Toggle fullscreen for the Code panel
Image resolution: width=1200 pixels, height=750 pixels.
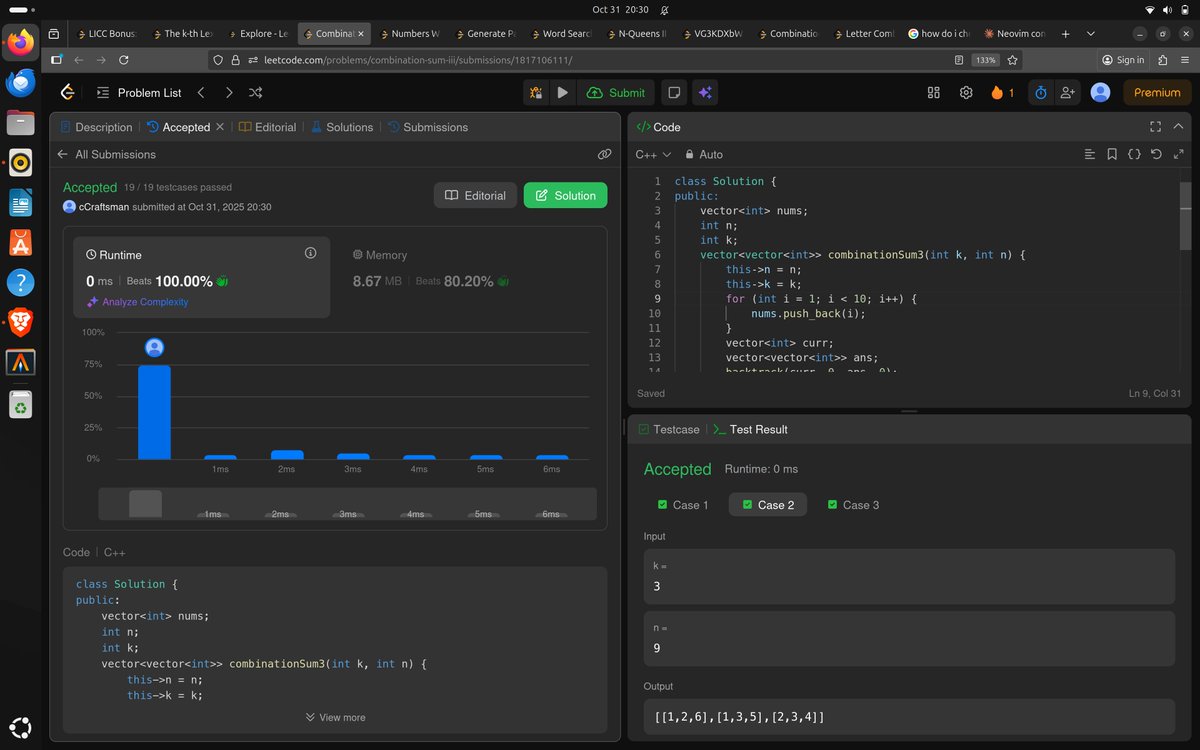point(1155,127)
